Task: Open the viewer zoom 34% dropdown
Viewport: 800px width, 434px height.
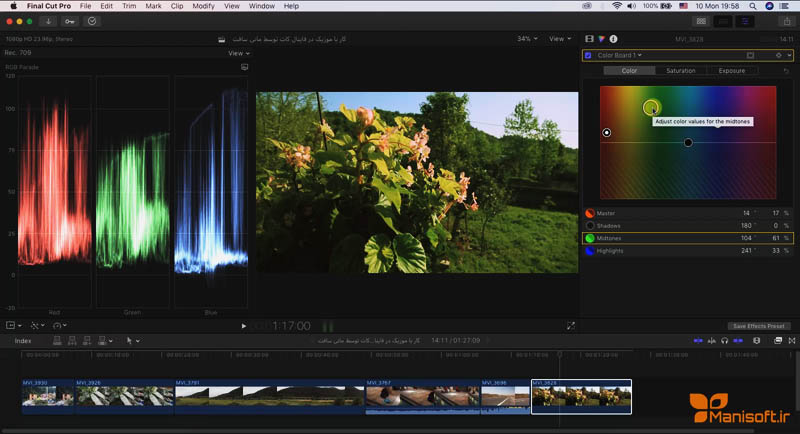Action: (x=527, y=39)
